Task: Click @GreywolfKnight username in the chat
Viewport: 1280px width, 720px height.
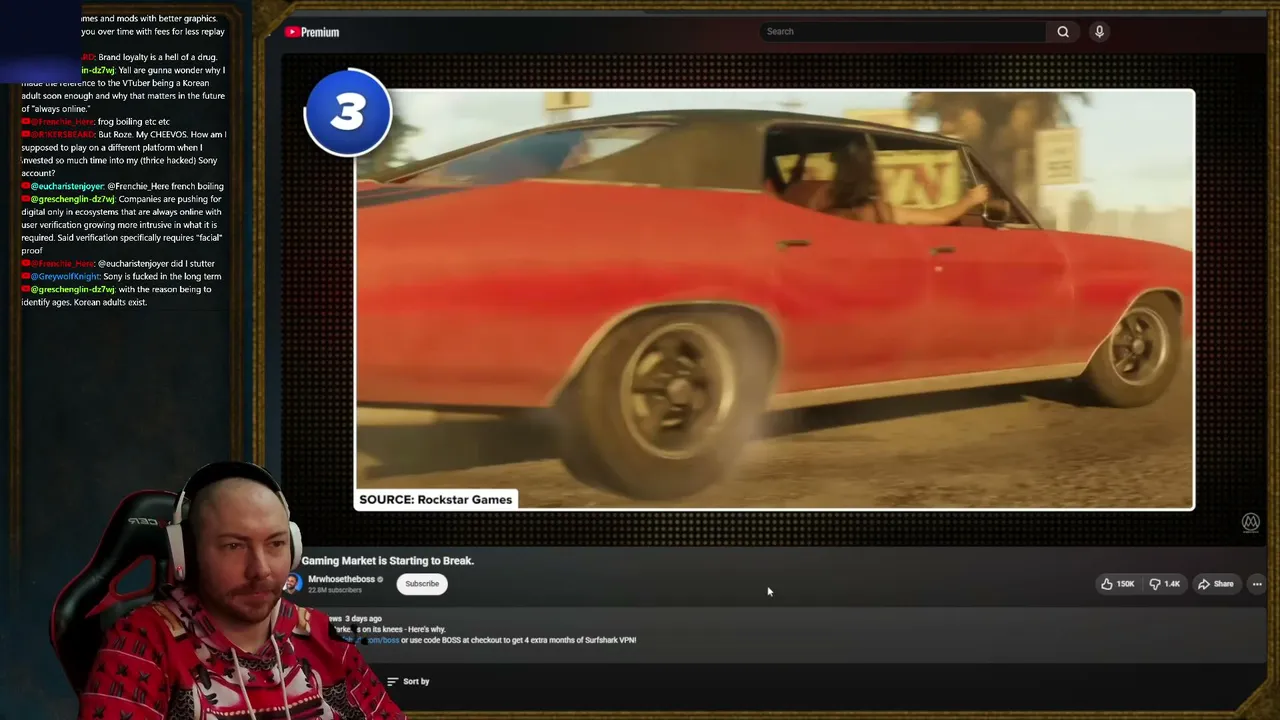Action: click(65, 276)
